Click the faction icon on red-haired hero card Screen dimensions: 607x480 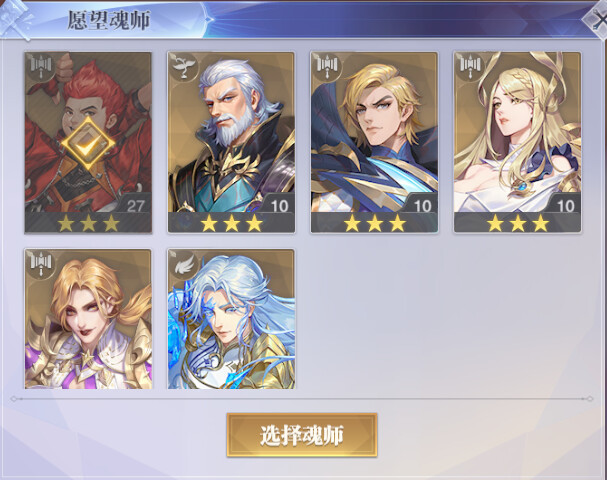(x=41, y=67)
